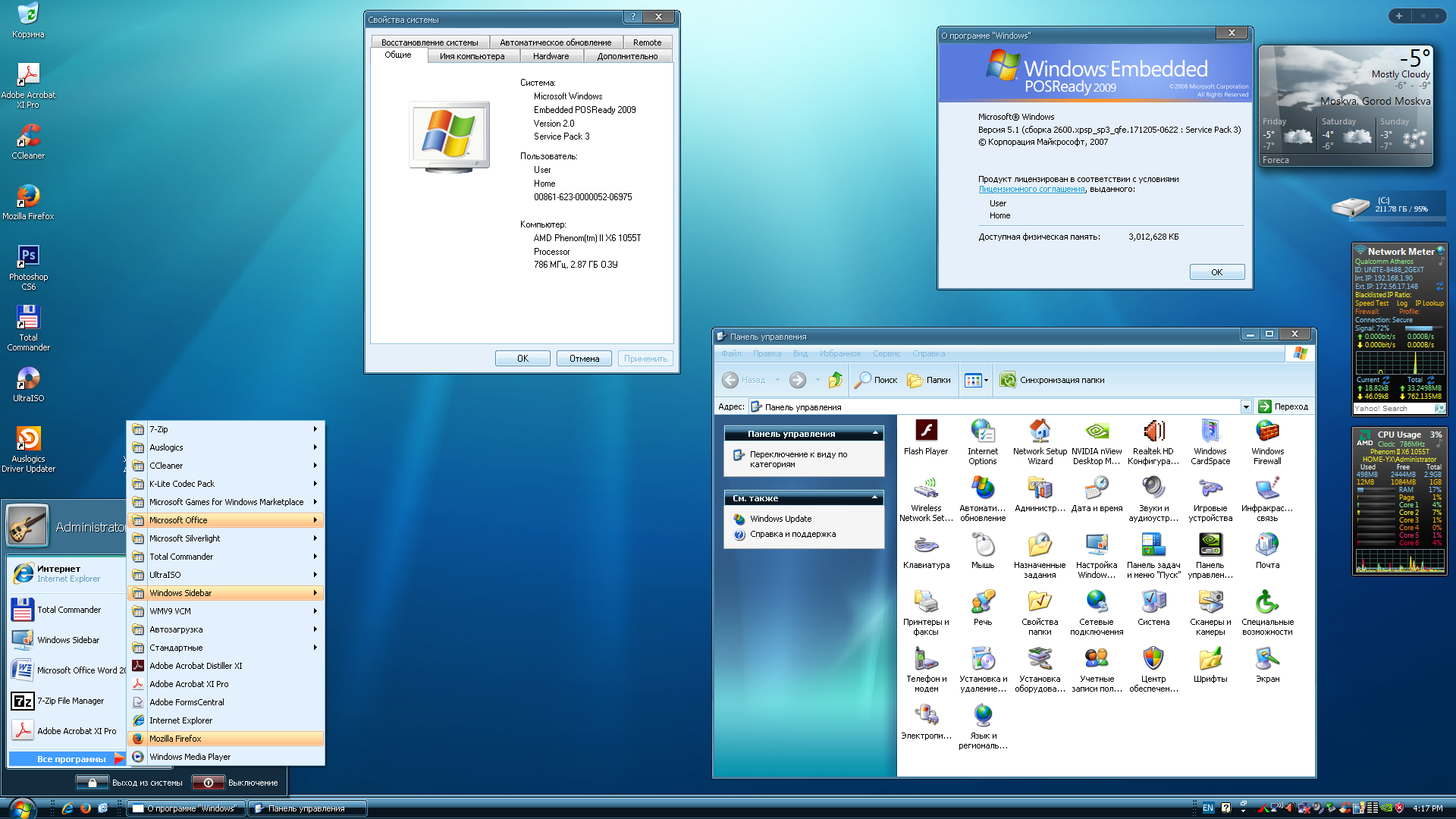The width and height of the screenshot is (1456, 819).
Task: Open Realtek HD audio configuration icon
Action: (x=1153, y=443)
